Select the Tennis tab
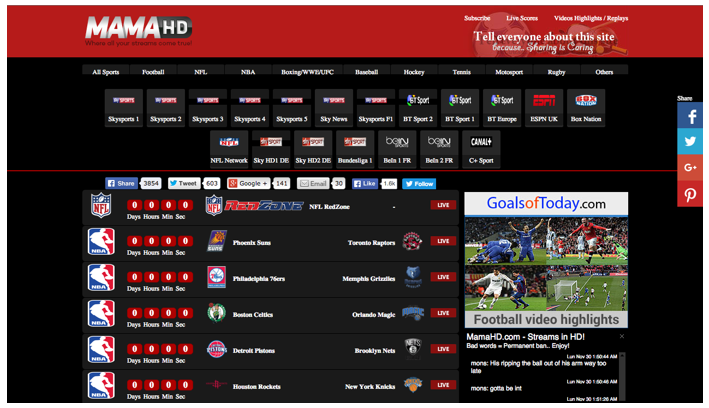Screen dimensions: 709x408 click(x=461, y=72)
